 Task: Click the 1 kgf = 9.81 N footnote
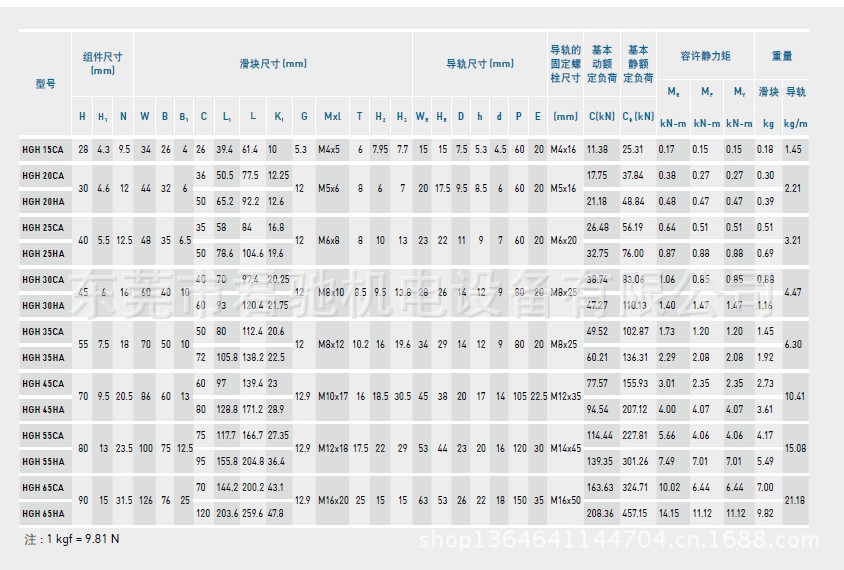pyautogui.click(x=72, y=539)
